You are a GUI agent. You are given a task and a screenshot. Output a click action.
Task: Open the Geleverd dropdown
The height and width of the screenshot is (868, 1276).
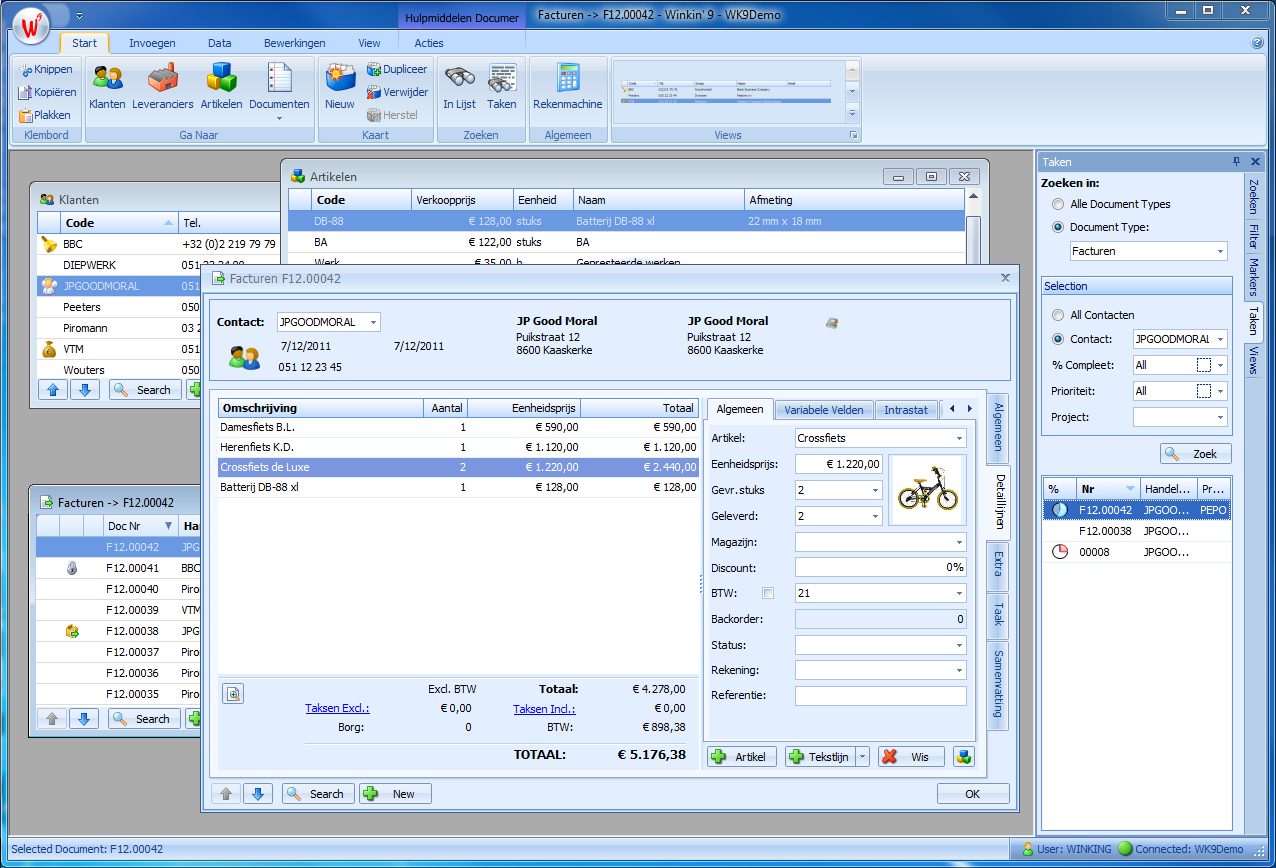click(x=875, y=516)
